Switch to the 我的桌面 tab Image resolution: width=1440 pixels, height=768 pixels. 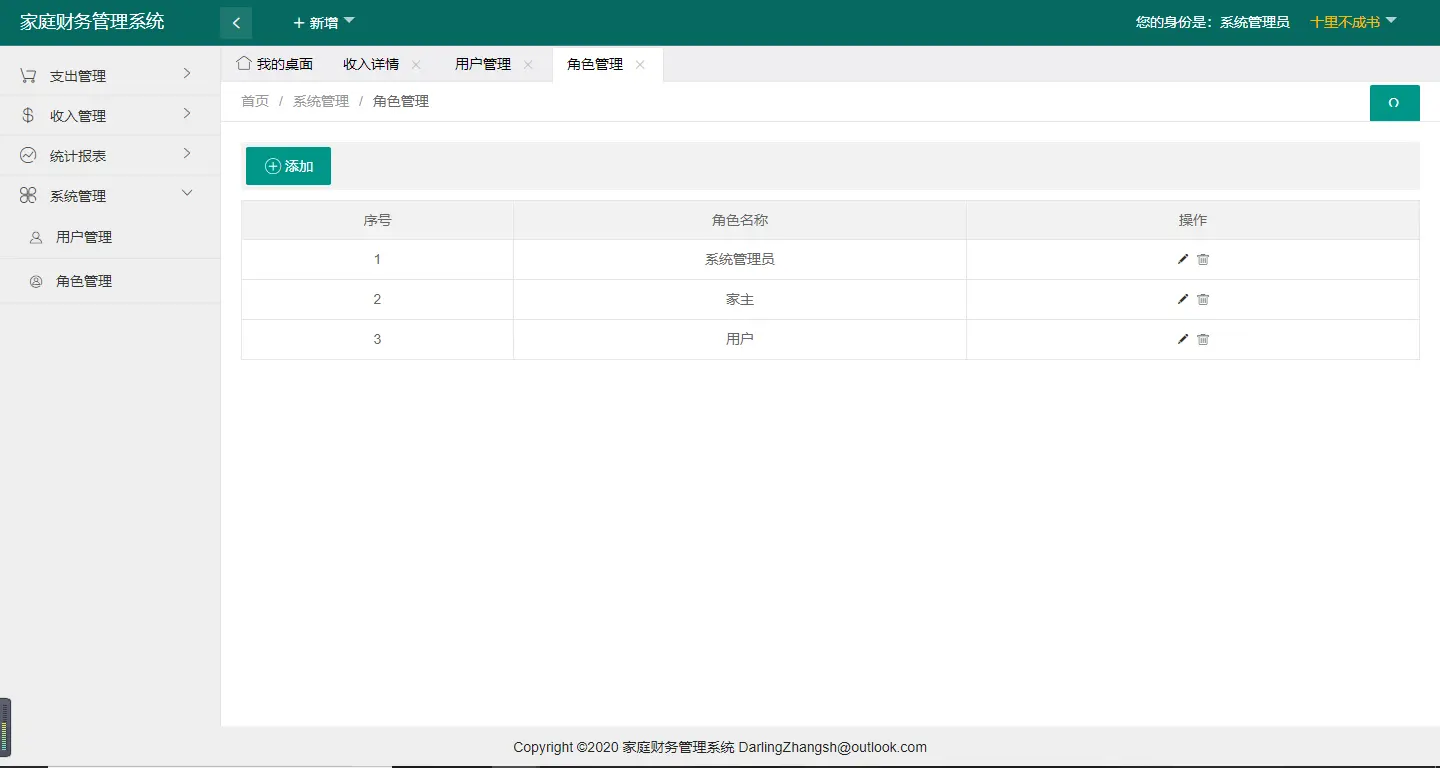tap(277, 63)
